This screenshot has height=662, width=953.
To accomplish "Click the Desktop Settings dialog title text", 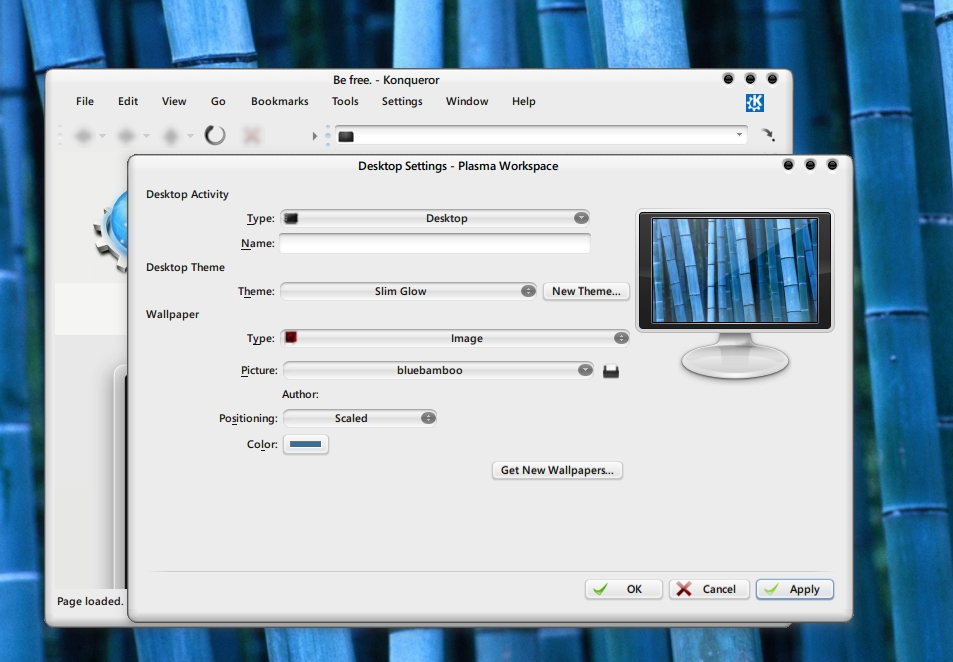I will 458,166.
